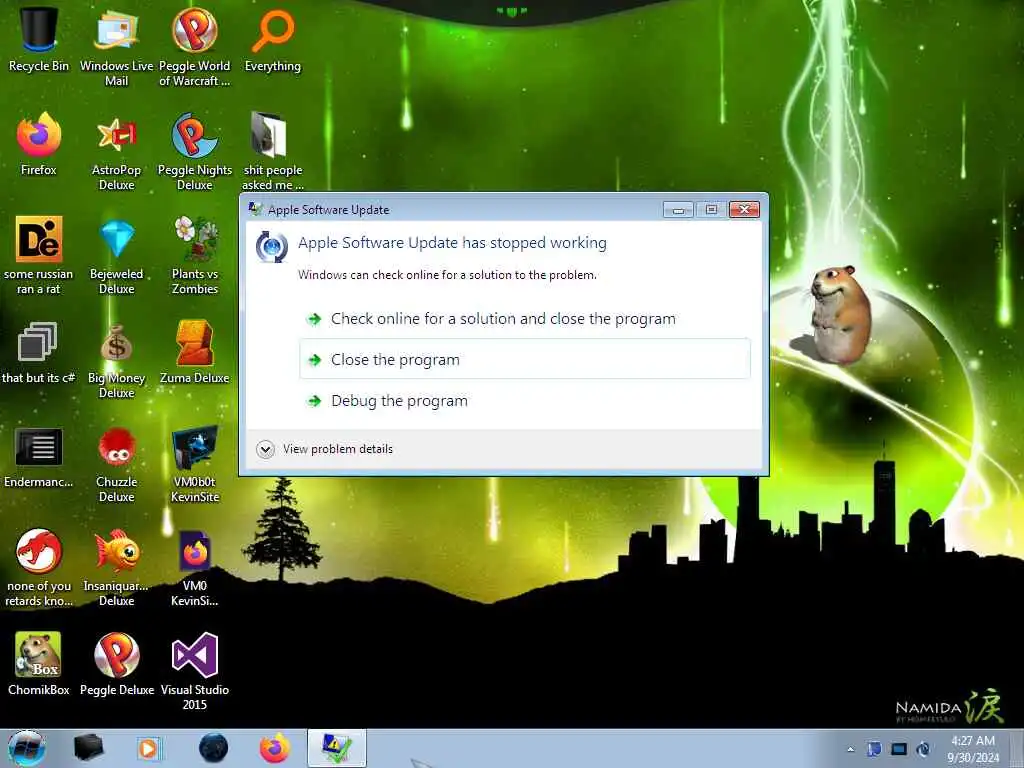Click the 'View problem details' text
1024x768 pixels.
tap(338, 449)
